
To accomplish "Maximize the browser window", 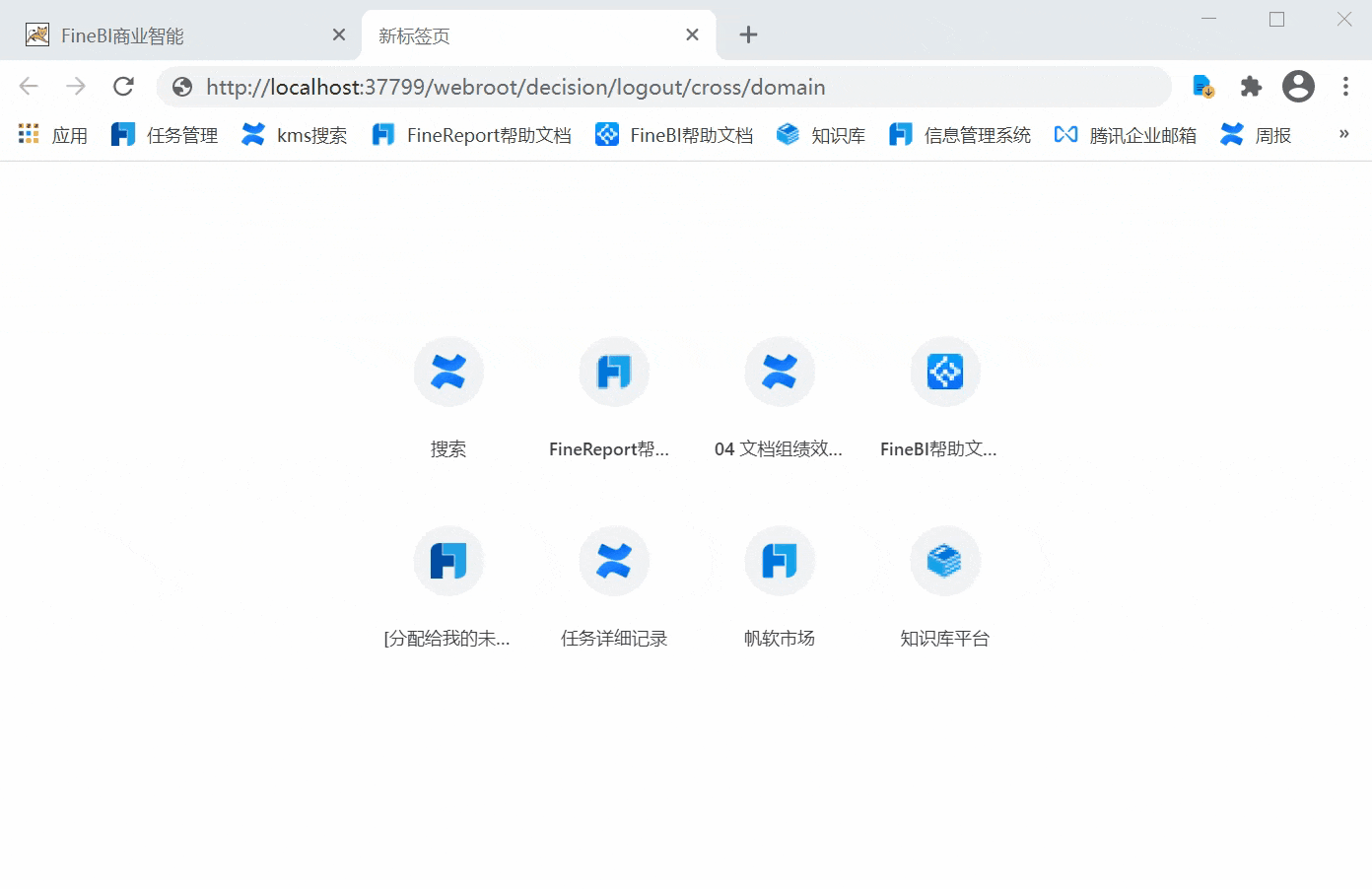I will pos(1276,19).
